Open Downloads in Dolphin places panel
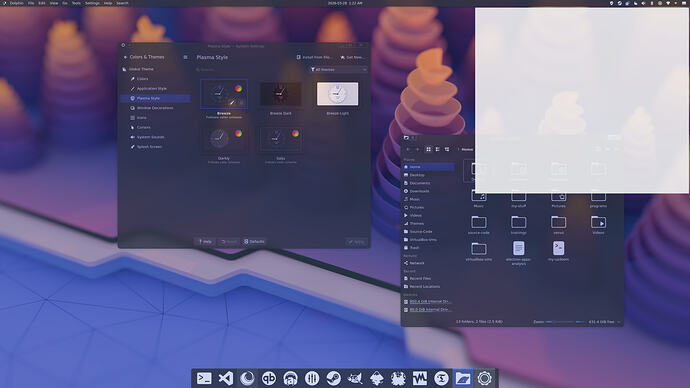690x388 pixels. pos(428,191)
